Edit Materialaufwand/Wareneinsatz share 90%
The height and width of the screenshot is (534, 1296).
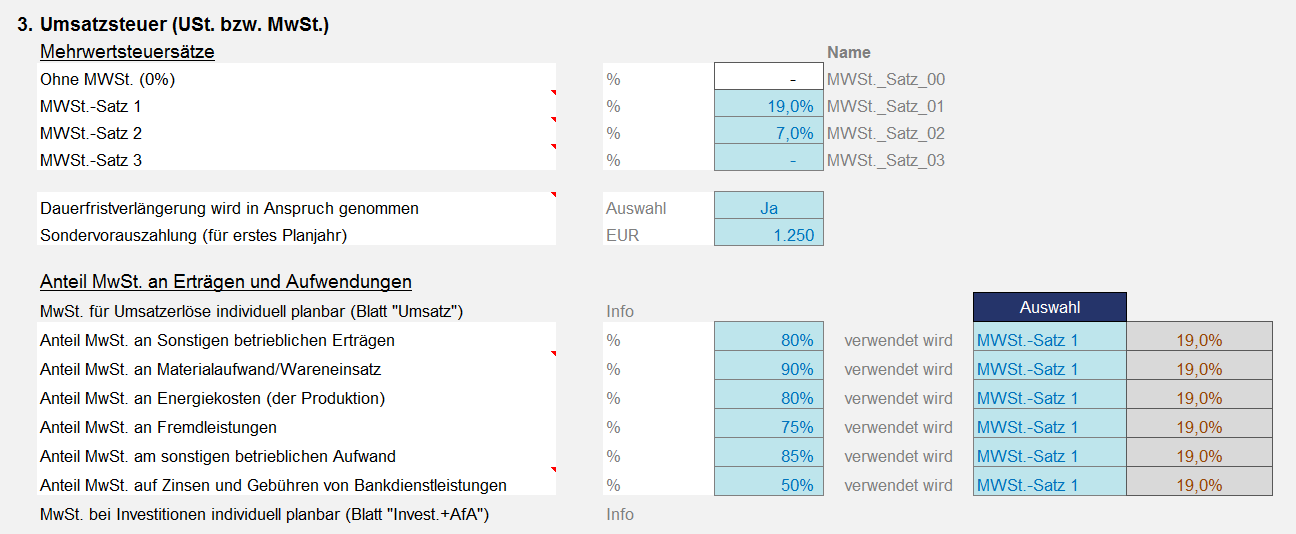pos(769,369)
